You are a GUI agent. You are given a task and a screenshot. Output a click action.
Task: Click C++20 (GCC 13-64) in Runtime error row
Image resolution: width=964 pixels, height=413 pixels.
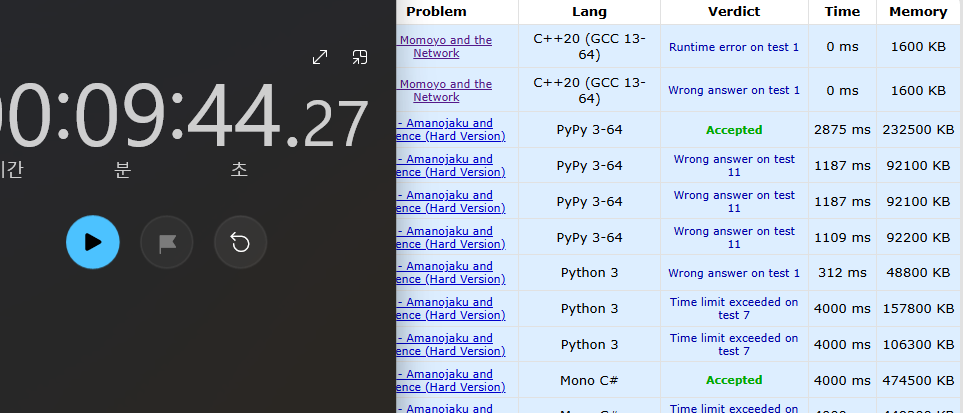[590, 47]
